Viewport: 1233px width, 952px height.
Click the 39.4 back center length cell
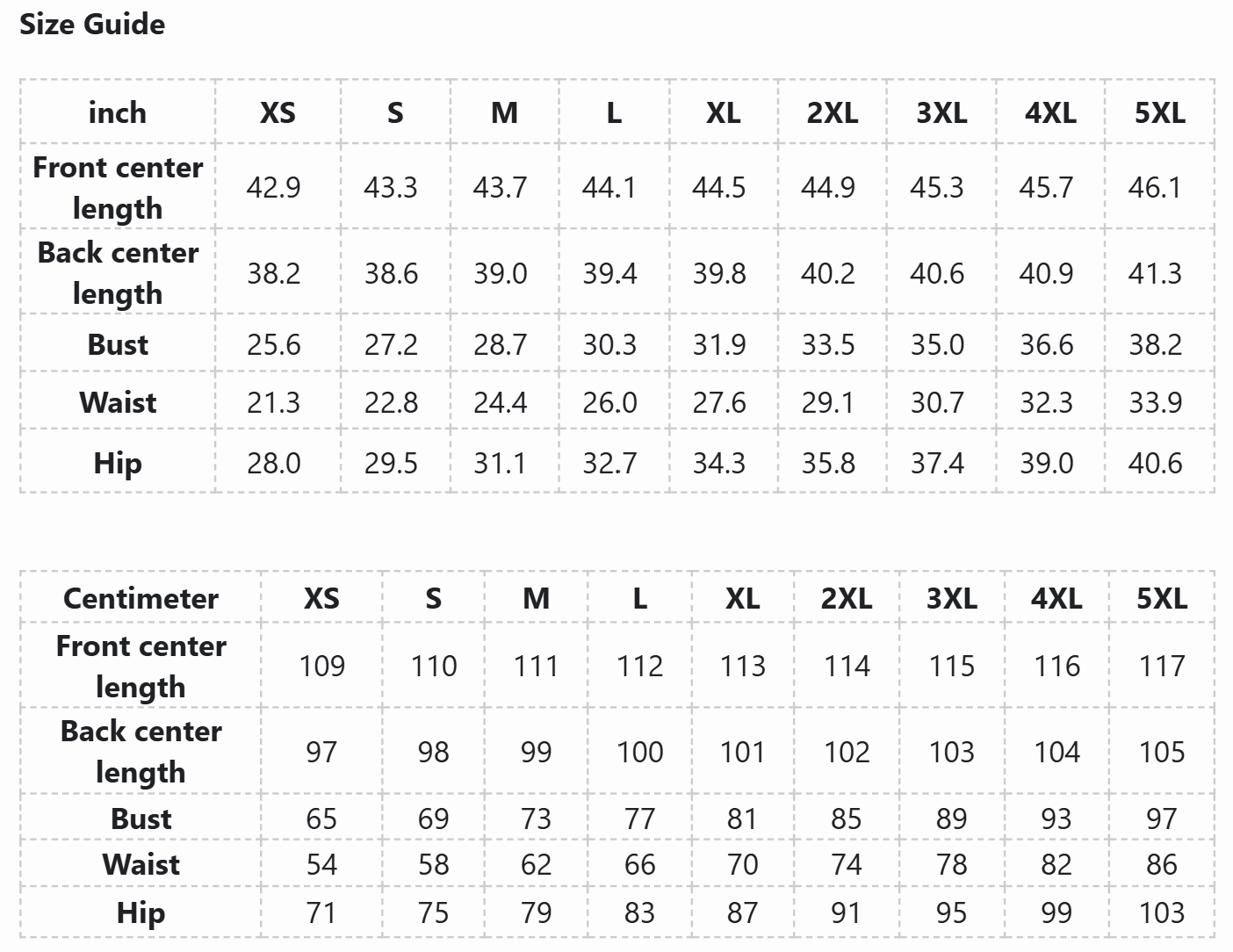pos(609,273)
